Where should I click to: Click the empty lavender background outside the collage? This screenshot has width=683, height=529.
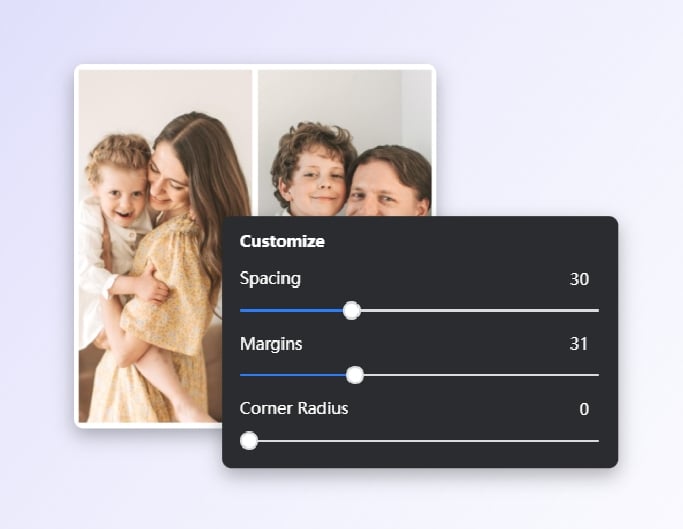560,100
